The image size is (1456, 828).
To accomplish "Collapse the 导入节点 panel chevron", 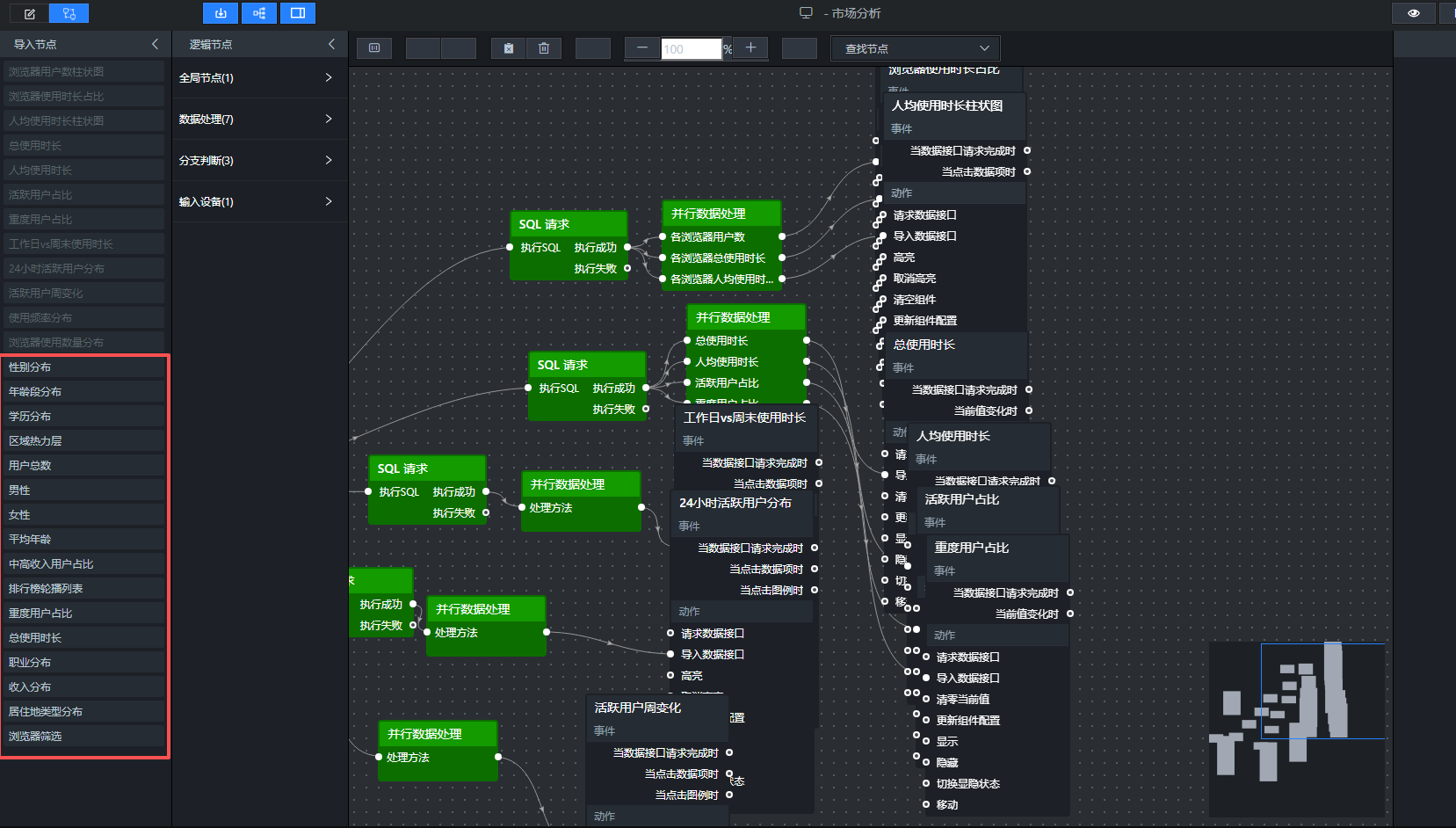I will pos(156,44).
